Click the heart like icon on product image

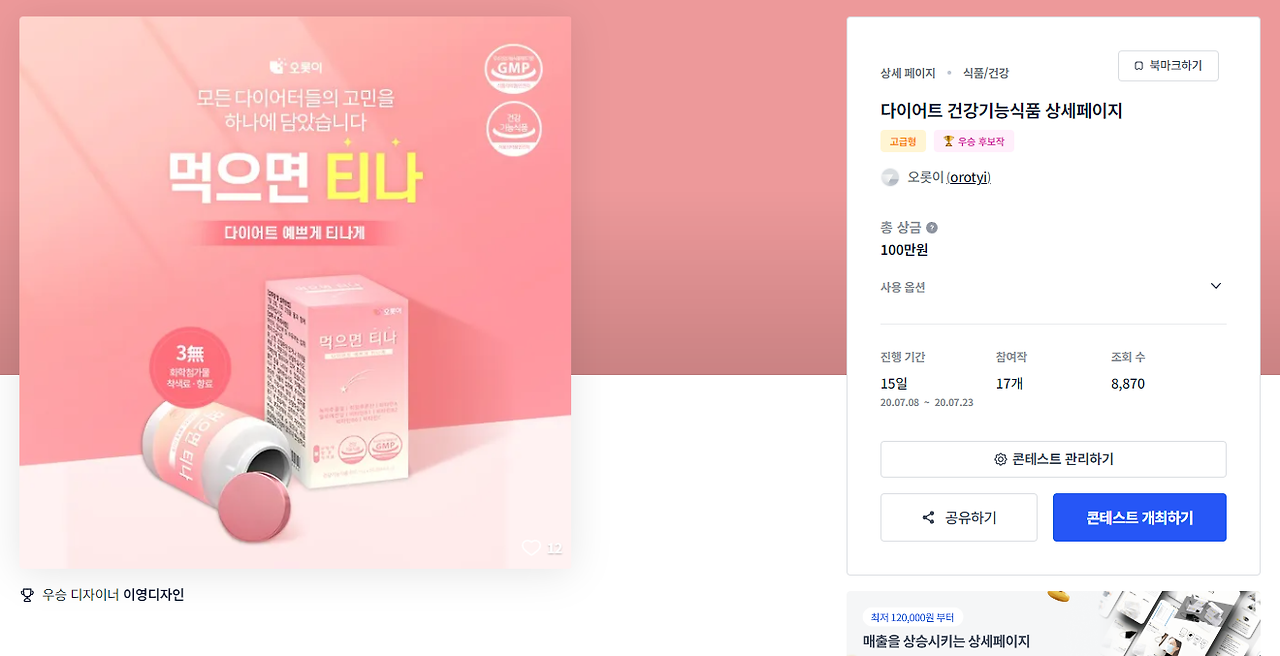[531, 548]
